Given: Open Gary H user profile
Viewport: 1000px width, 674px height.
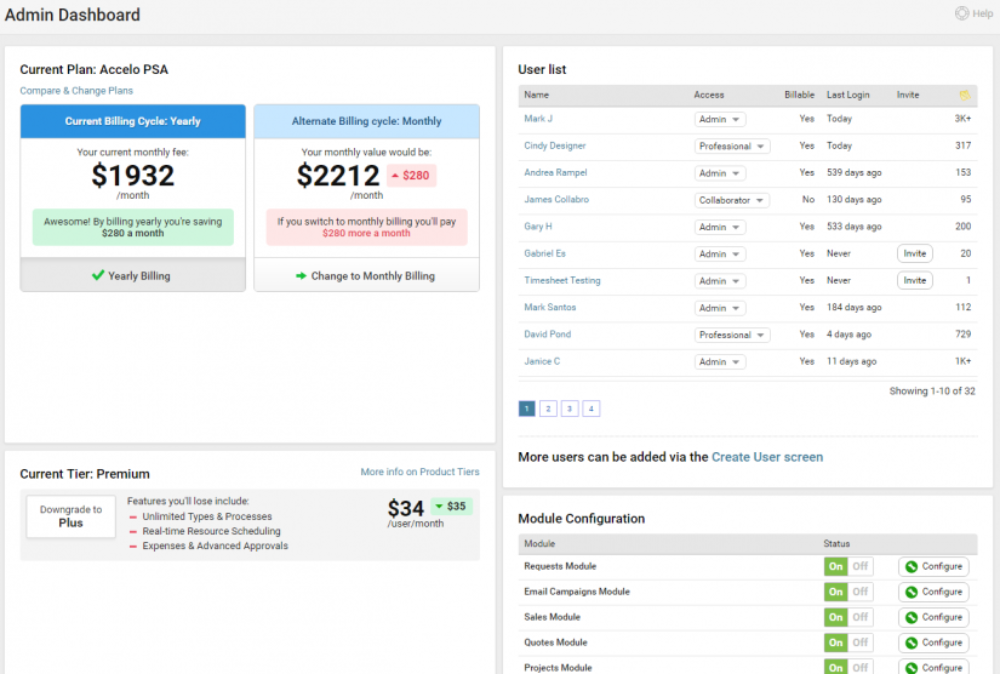Looking at the screenshot, I should 538,226.
